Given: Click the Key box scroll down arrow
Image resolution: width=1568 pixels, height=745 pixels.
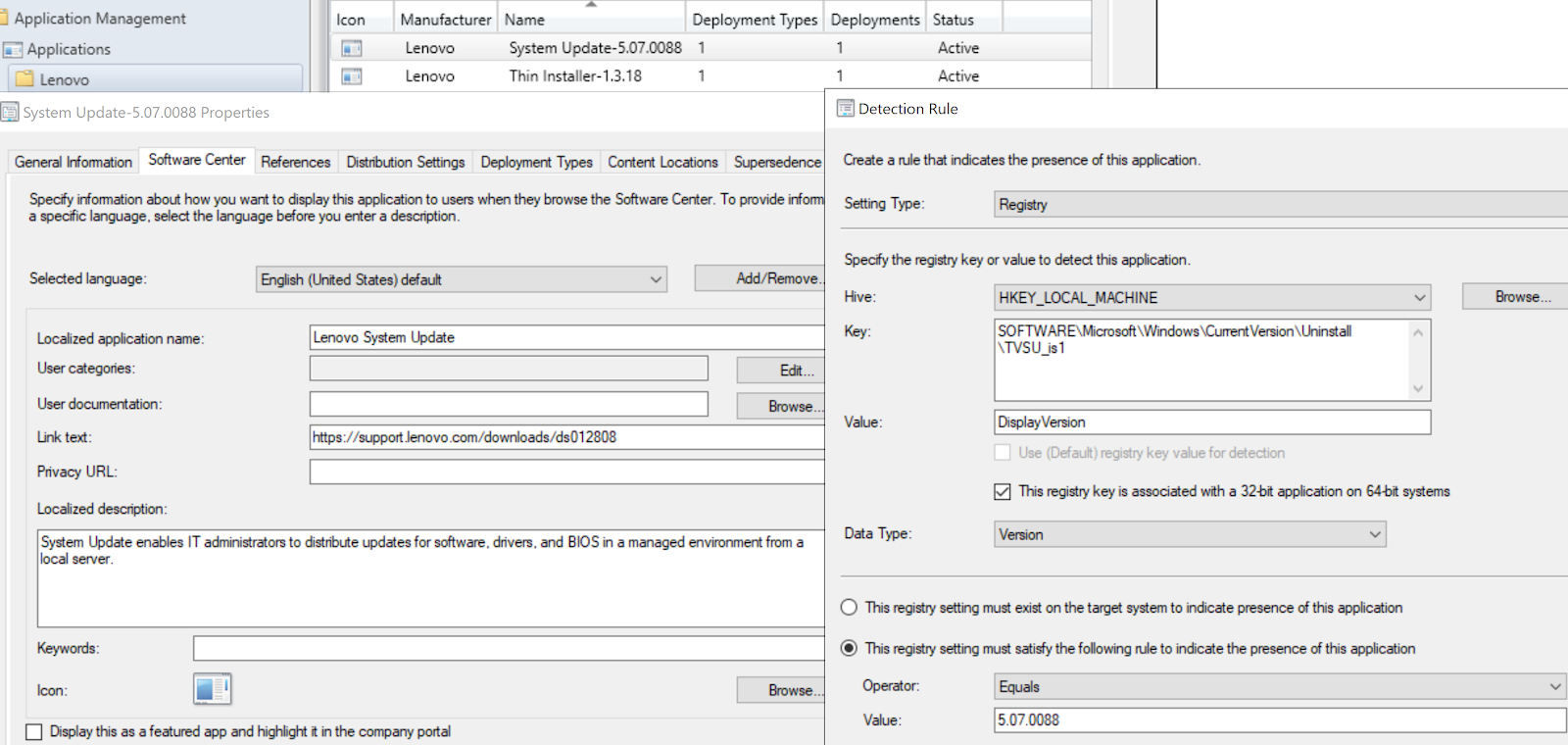Looking at the screenshot, I should coord(1418,389).
